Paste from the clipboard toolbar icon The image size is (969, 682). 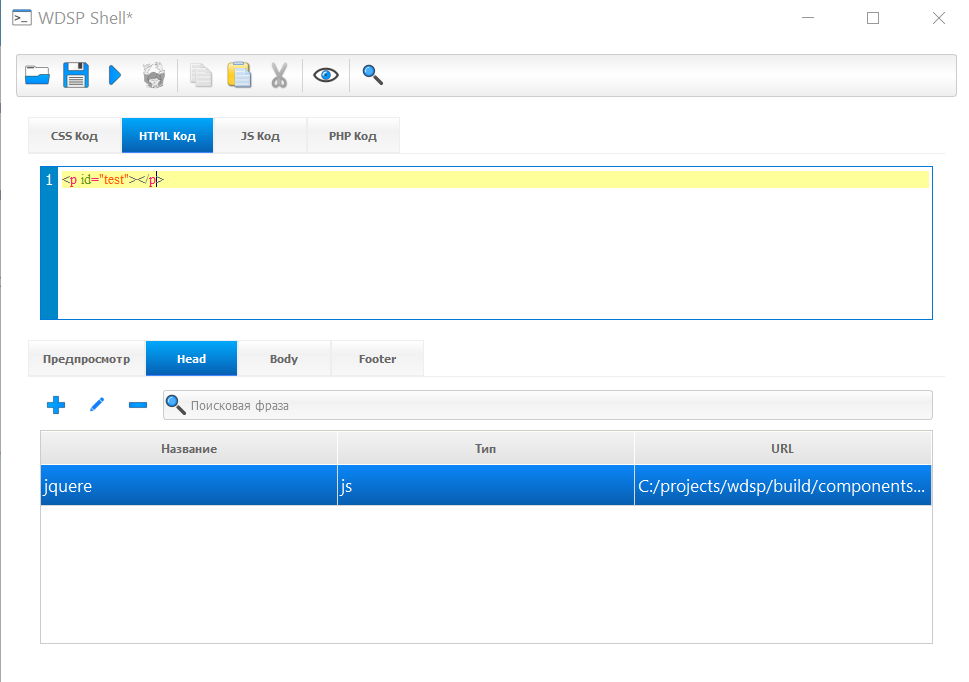[239, 75]
